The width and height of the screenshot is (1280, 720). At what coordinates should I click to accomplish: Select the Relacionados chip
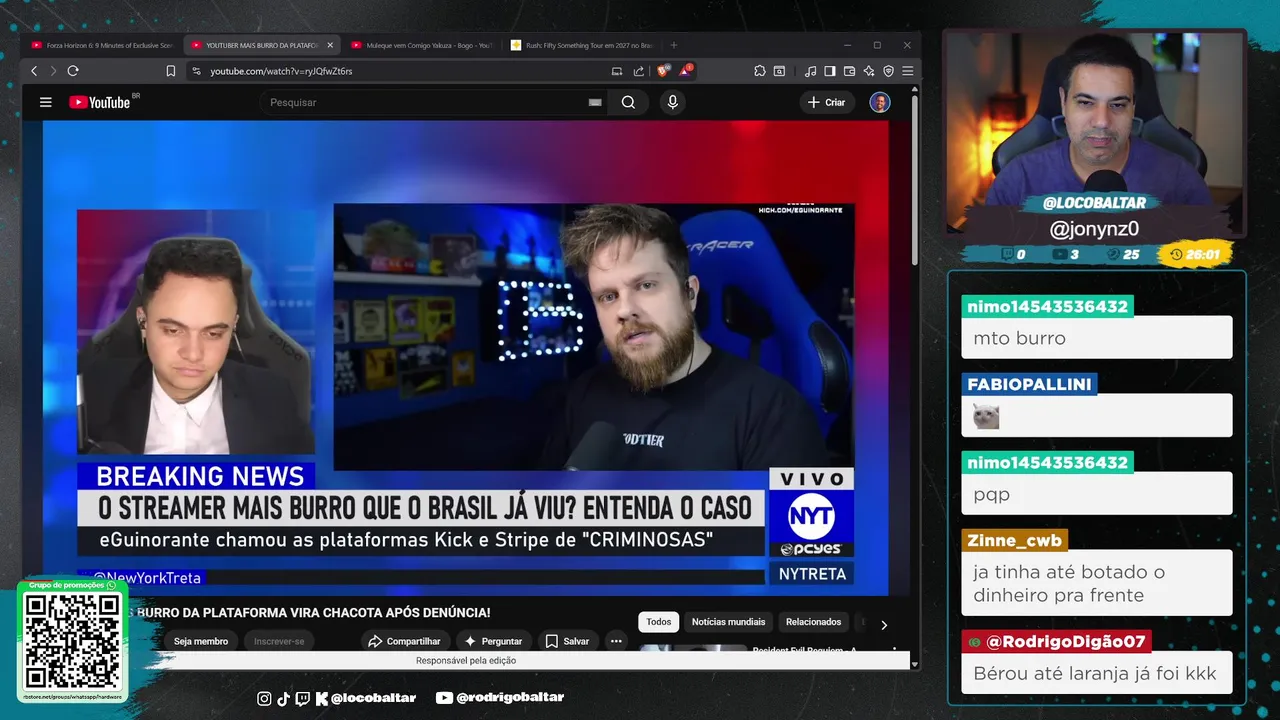pos(813,622)
